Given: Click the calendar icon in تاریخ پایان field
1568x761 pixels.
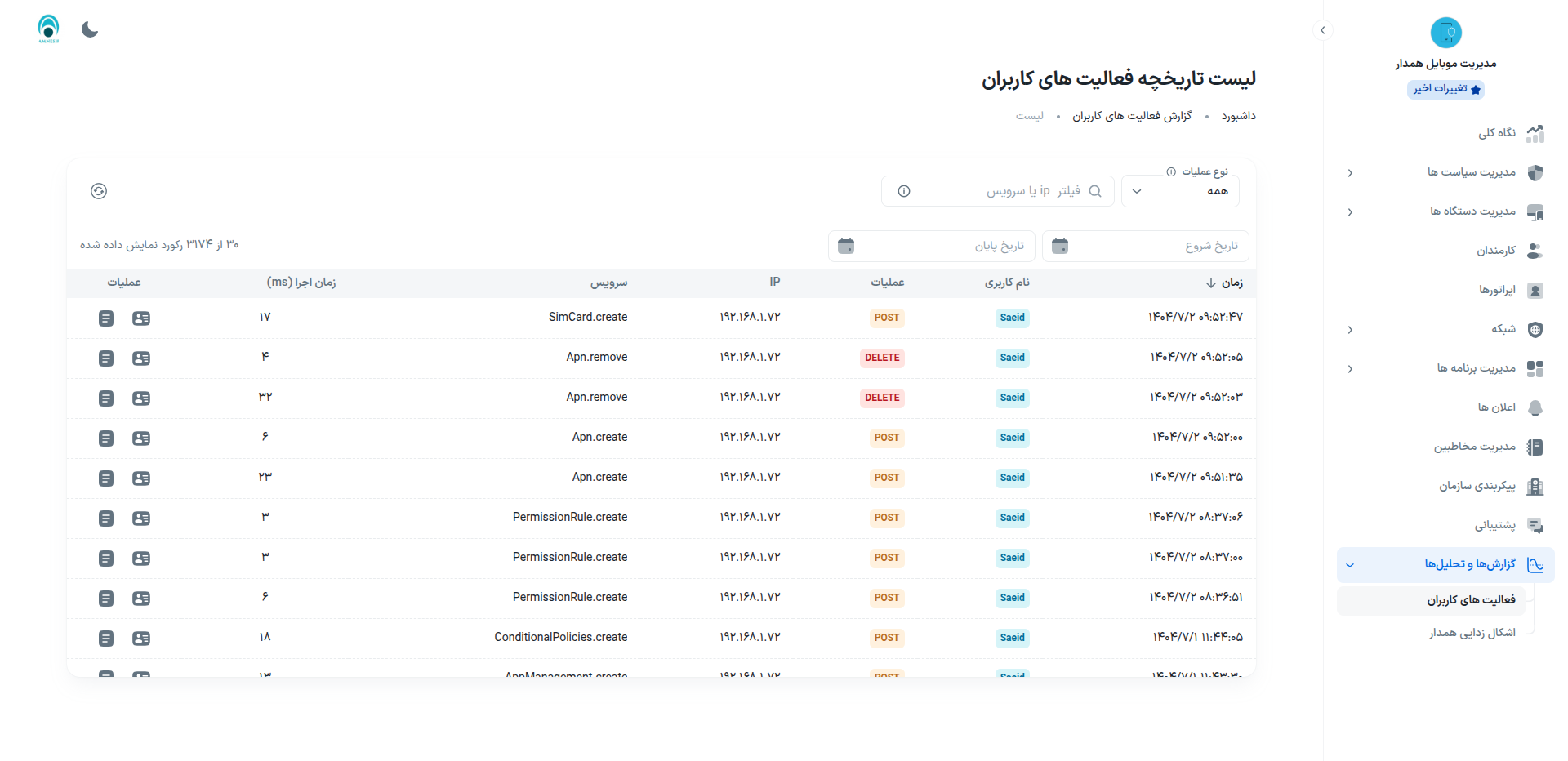Looking at the screenshot, I should click(x=846, y=246).
